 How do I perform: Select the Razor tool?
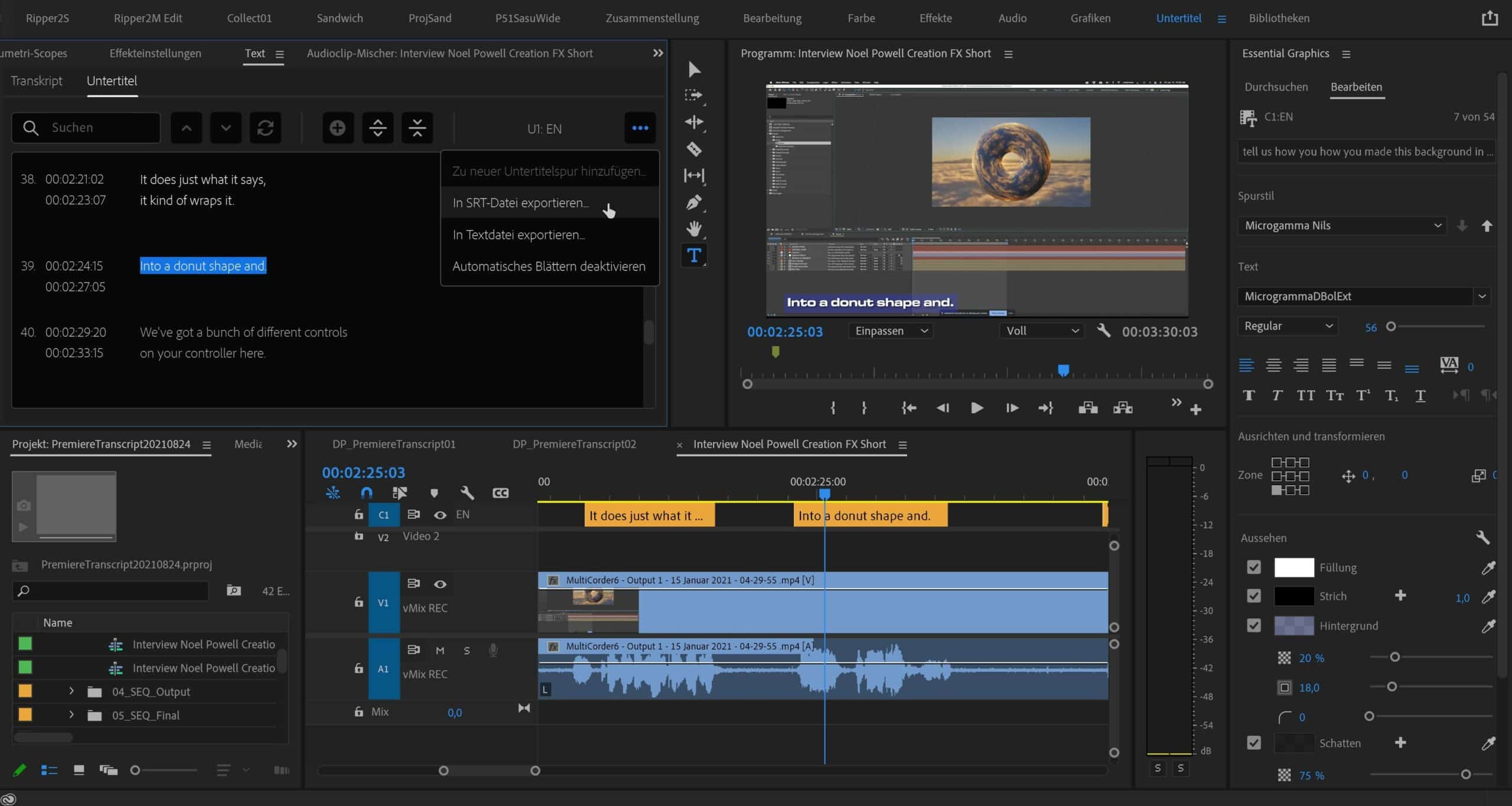[694, 149]
